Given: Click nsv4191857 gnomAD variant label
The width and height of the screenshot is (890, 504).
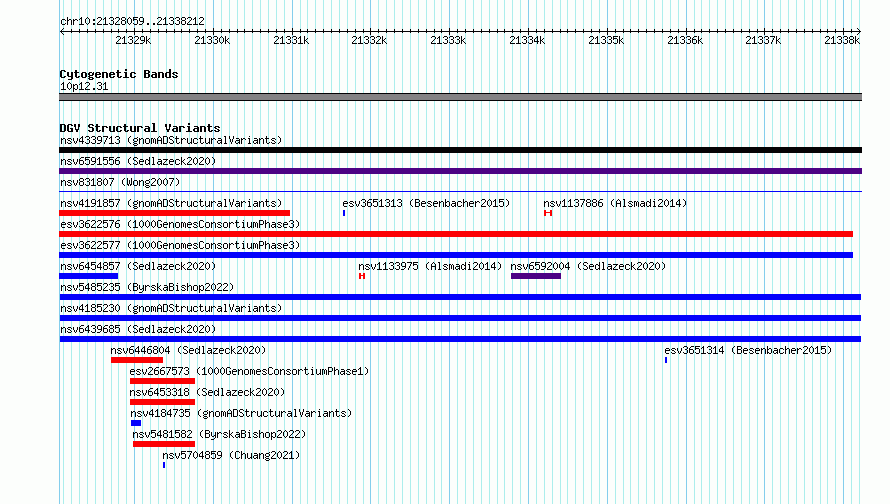Looking at the screenshot, I should [x=171, y=203].
